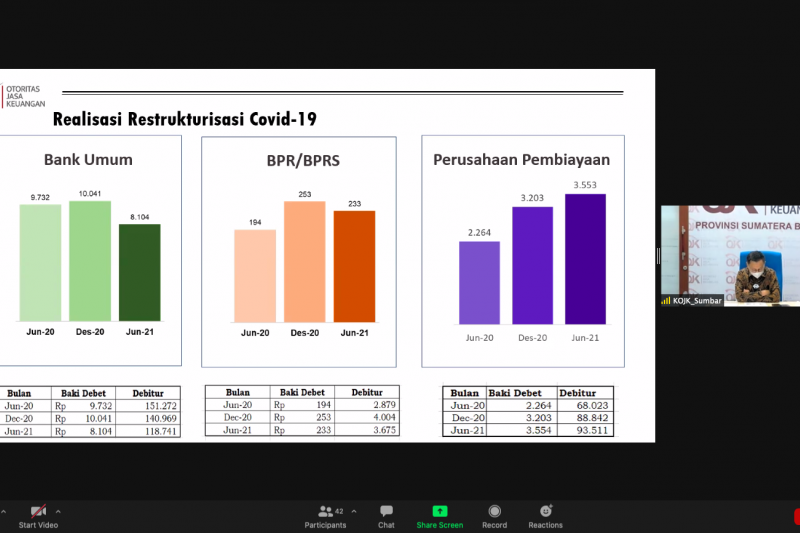
Task: Expand the arrow beside Participants
Action: [x=354, y=511]
